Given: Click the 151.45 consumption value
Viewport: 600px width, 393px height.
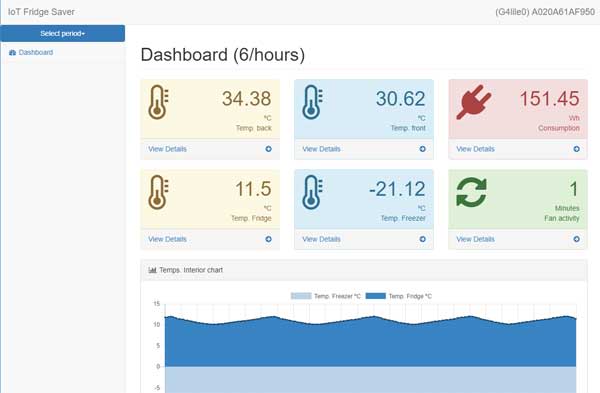Looking at the screenshot, I should pos(549,99).
